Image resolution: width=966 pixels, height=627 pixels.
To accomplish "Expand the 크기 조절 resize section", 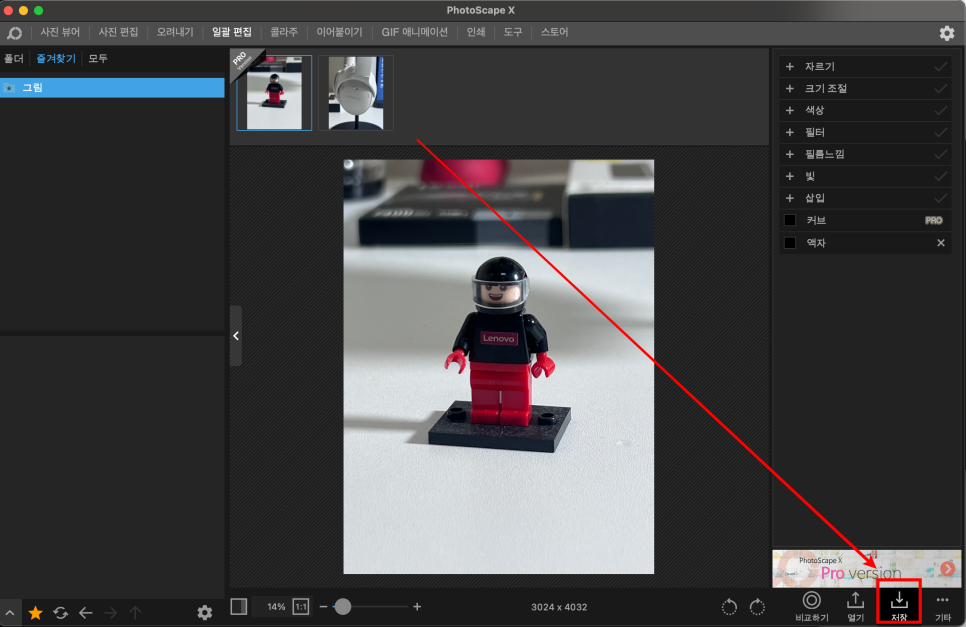I will 790,89.
